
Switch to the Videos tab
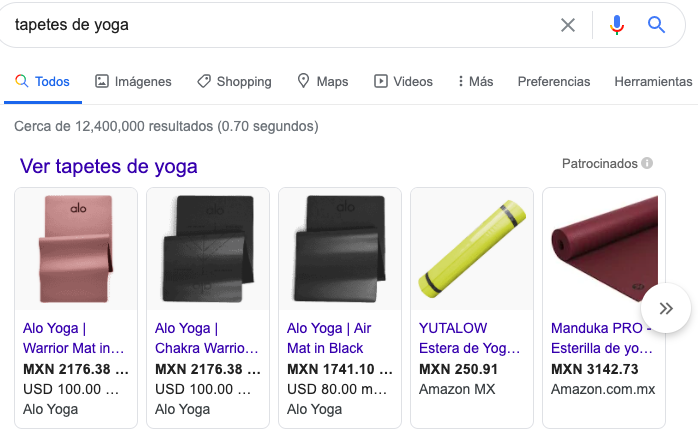pos(403,81)
